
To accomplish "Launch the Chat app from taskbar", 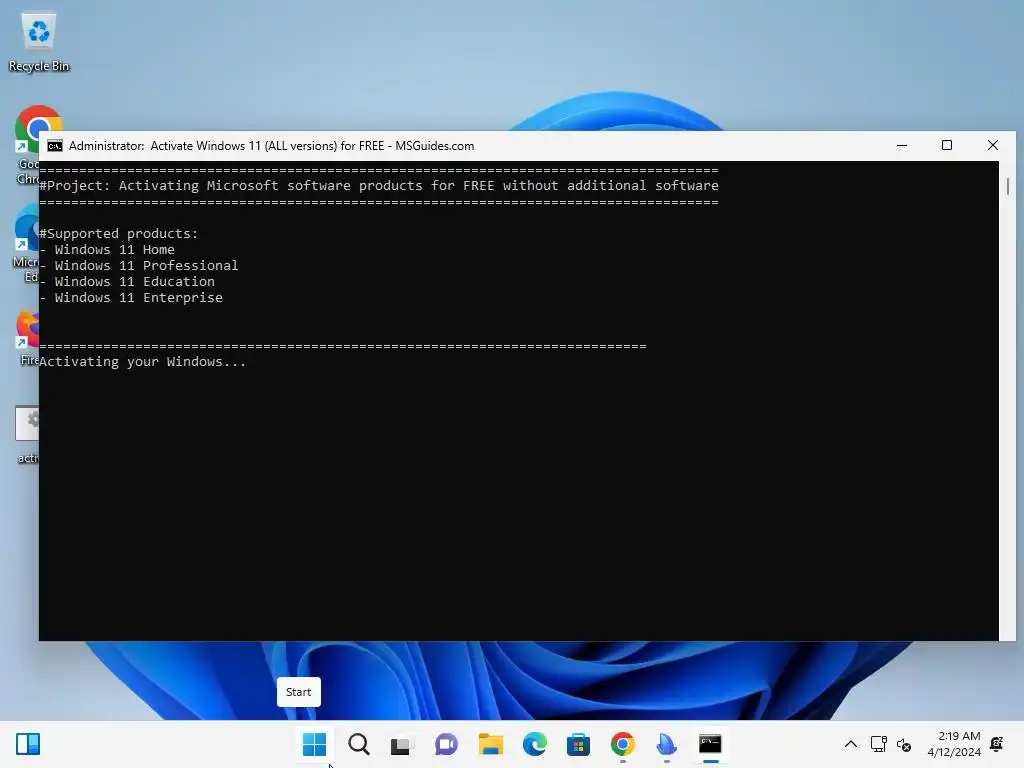I will [446, 744].
